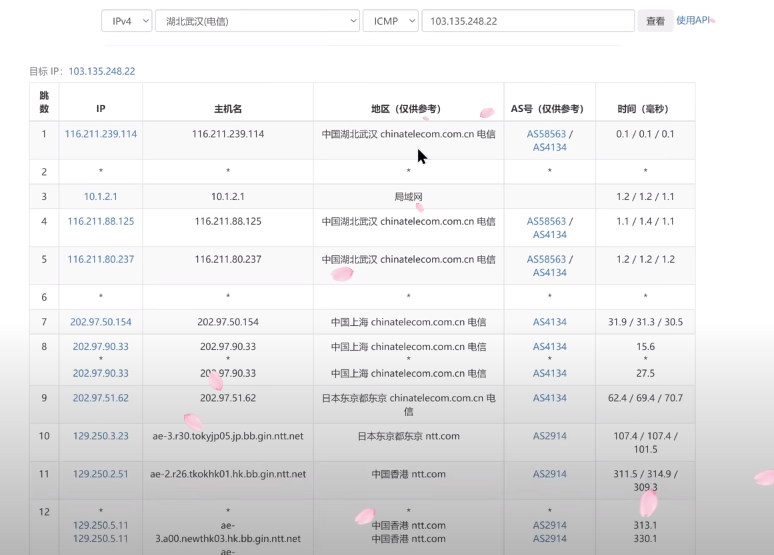Open target IP link 103.135.248.22
Image resolution: width=774 pixels, height=555 pixels.
102,71
